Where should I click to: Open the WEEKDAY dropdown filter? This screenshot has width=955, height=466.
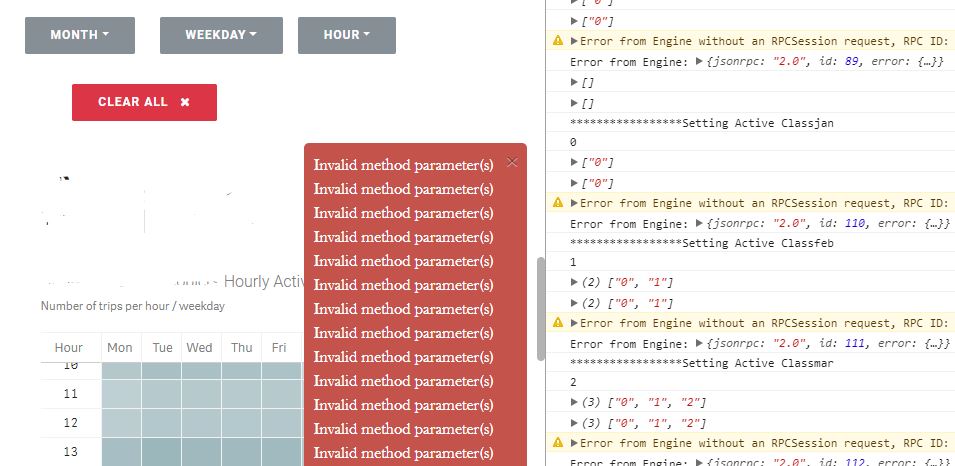pos(221,35)
